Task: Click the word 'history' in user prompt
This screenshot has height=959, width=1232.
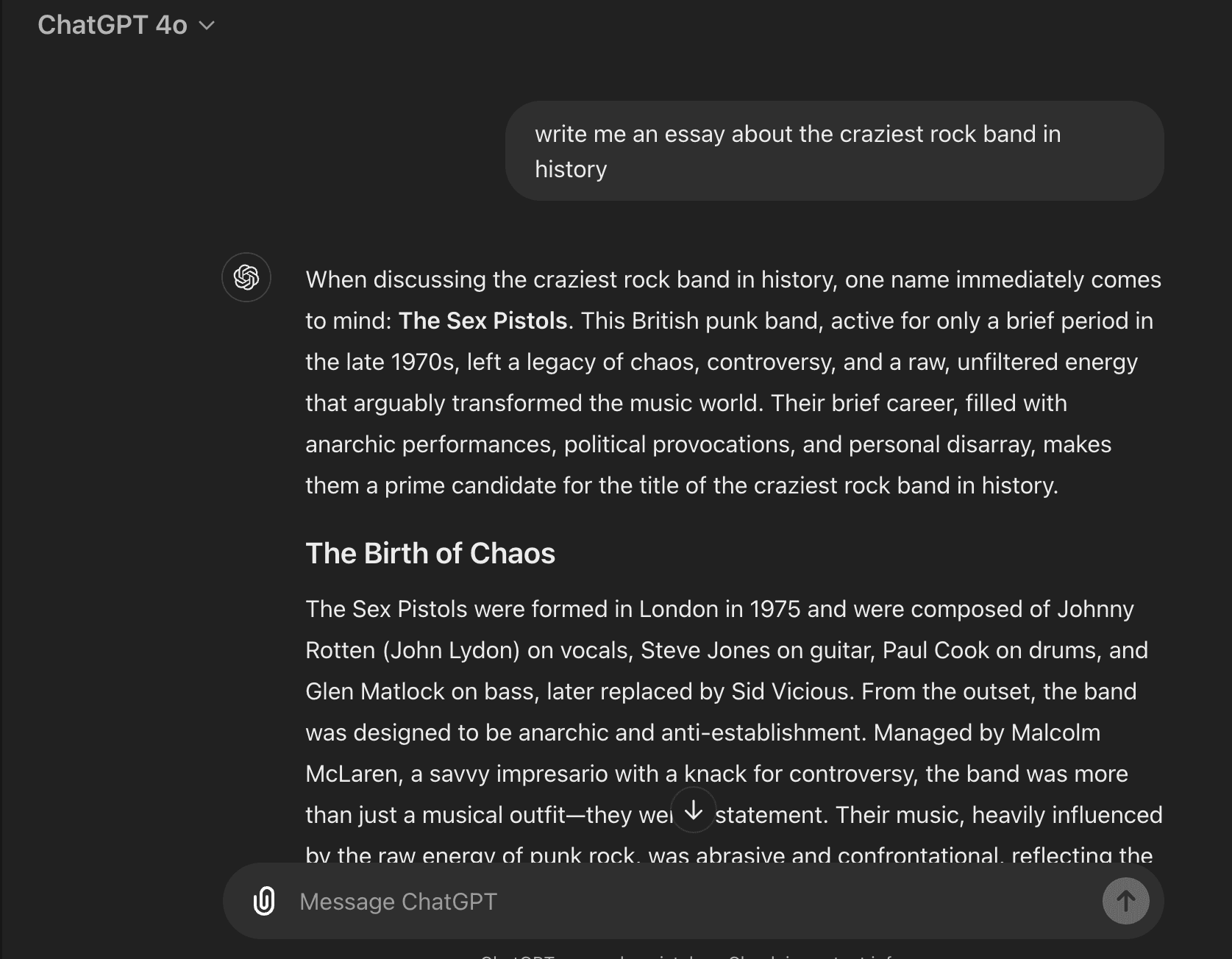Action: pyautogui.click(x=571, y=169)
